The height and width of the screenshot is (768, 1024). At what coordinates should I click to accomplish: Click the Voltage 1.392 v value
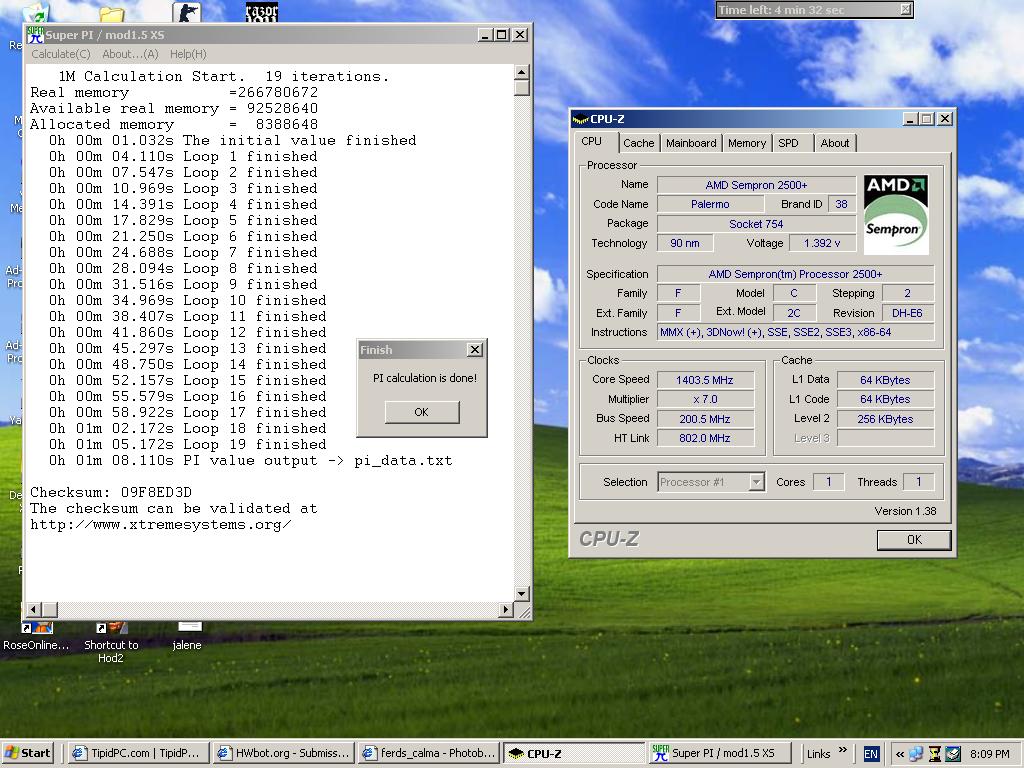(x=822, y=243)
